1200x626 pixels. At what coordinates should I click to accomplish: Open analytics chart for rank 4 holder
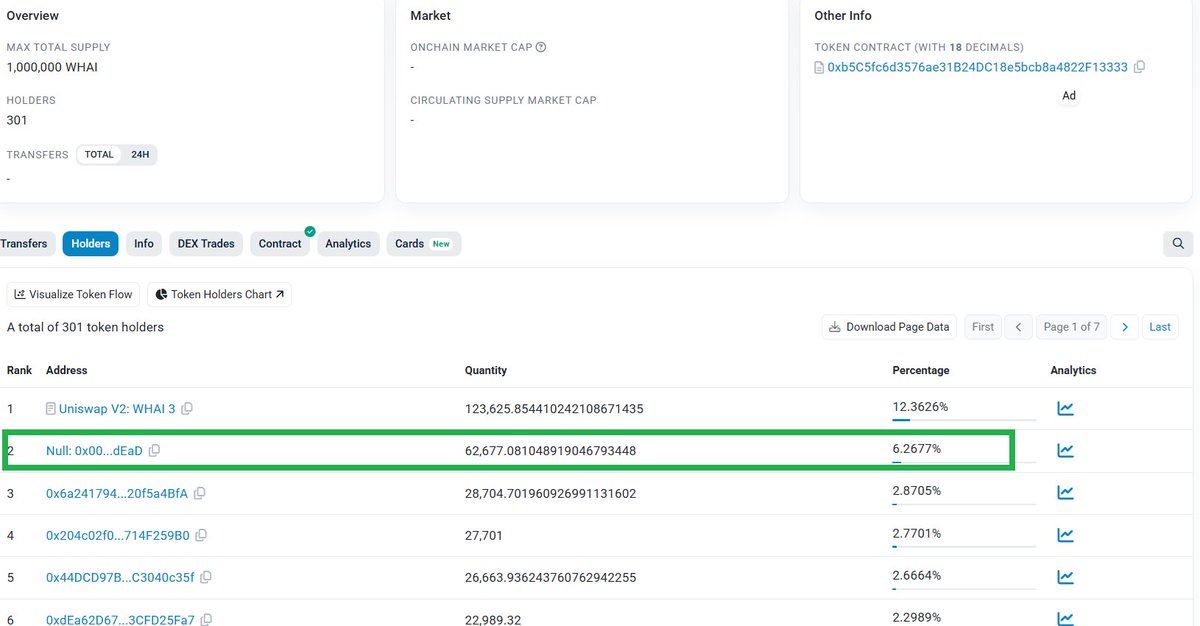(1065, 535)
